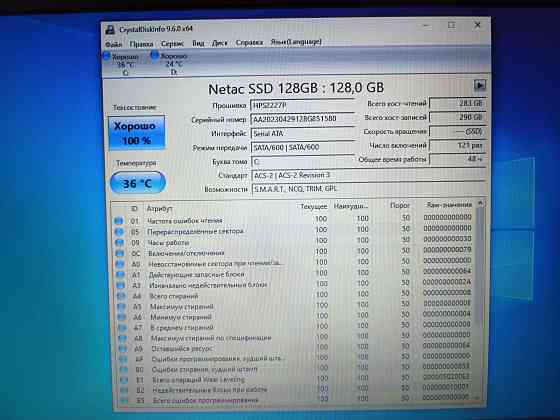Click status icon for B1 Wear Leveling row
This screenshot has width=560, height=420.
(124, 380)
